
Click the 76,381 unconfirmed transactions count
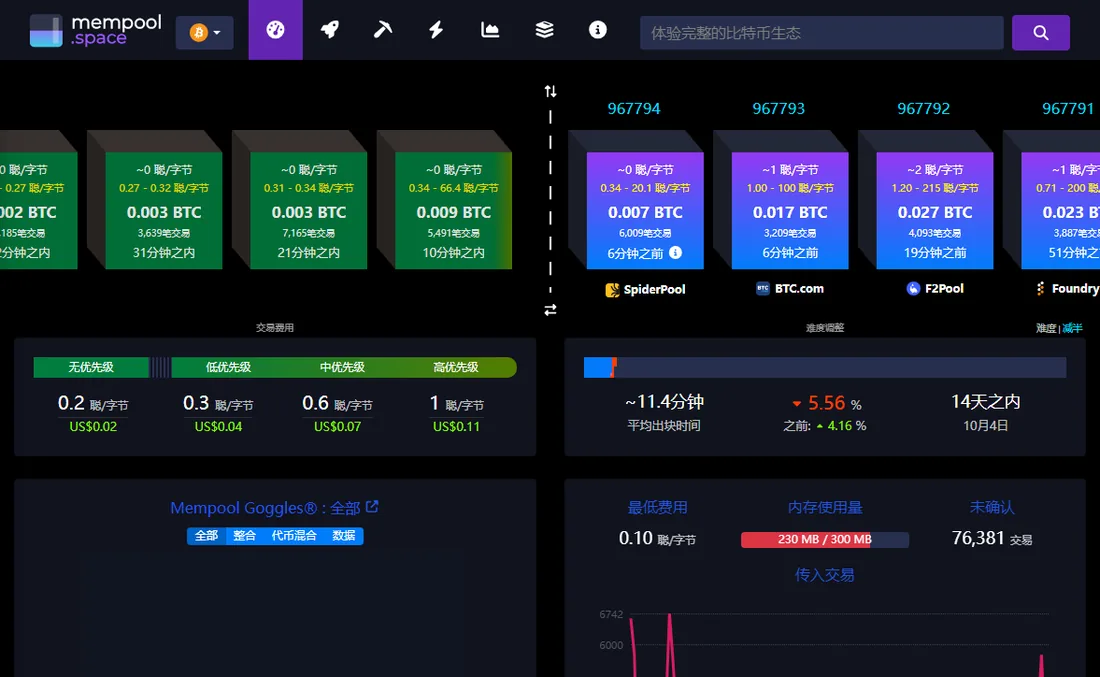[991, 538]
